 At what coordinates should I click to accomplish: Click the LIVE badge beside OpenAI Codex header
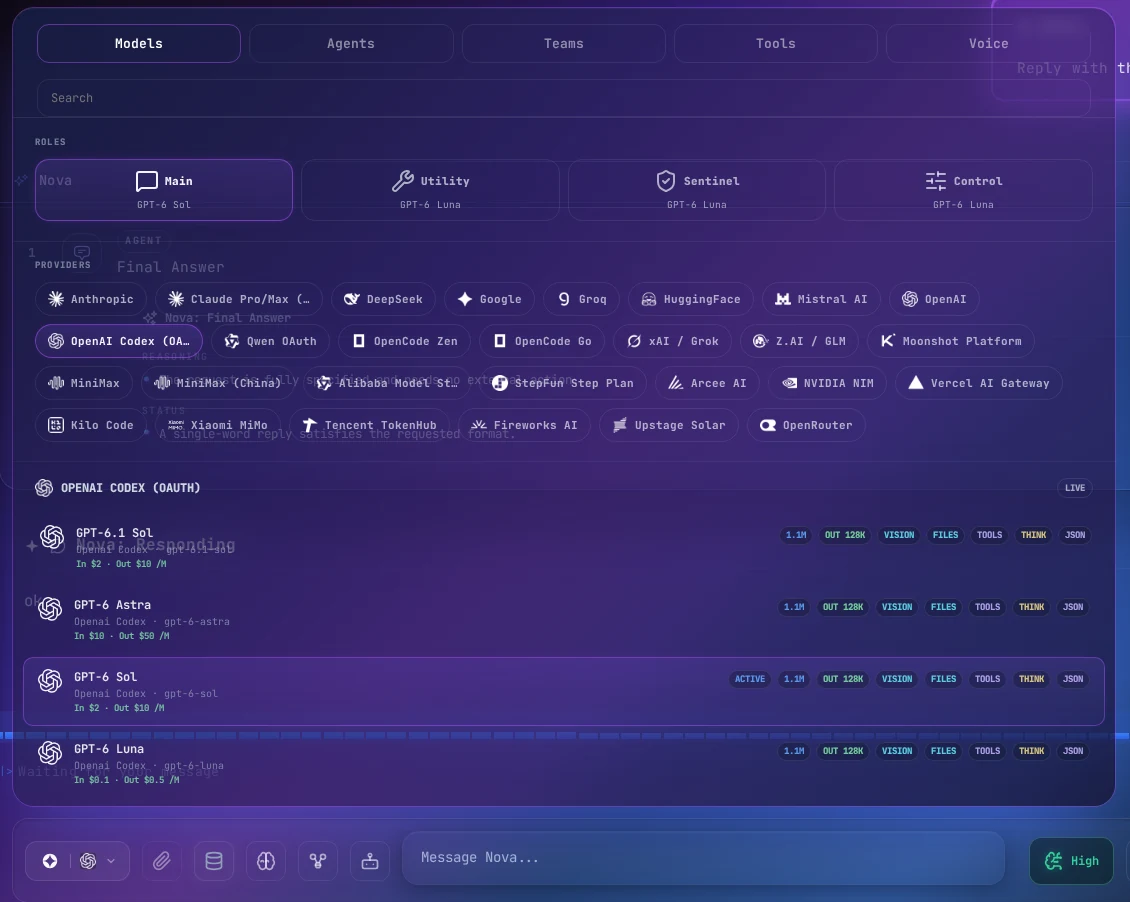(1075, 488)
